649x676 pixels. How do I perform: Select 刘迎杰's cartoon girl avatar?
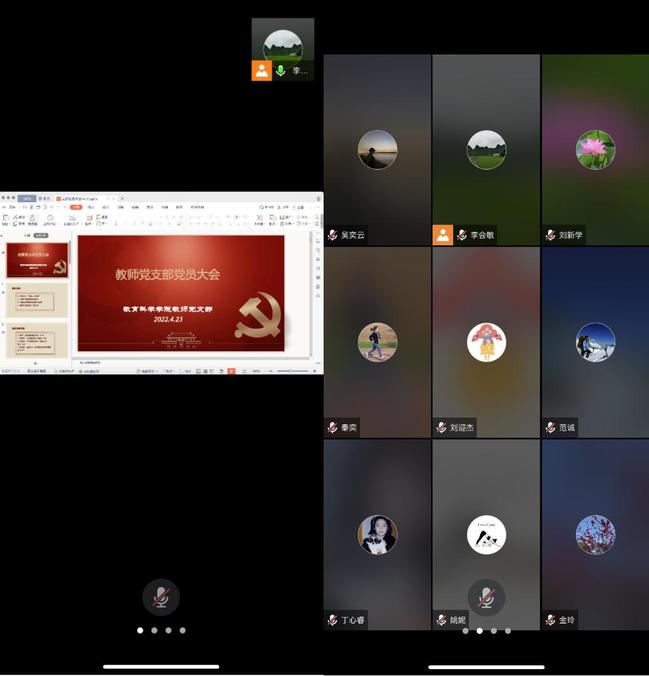(x=486, y=342)
